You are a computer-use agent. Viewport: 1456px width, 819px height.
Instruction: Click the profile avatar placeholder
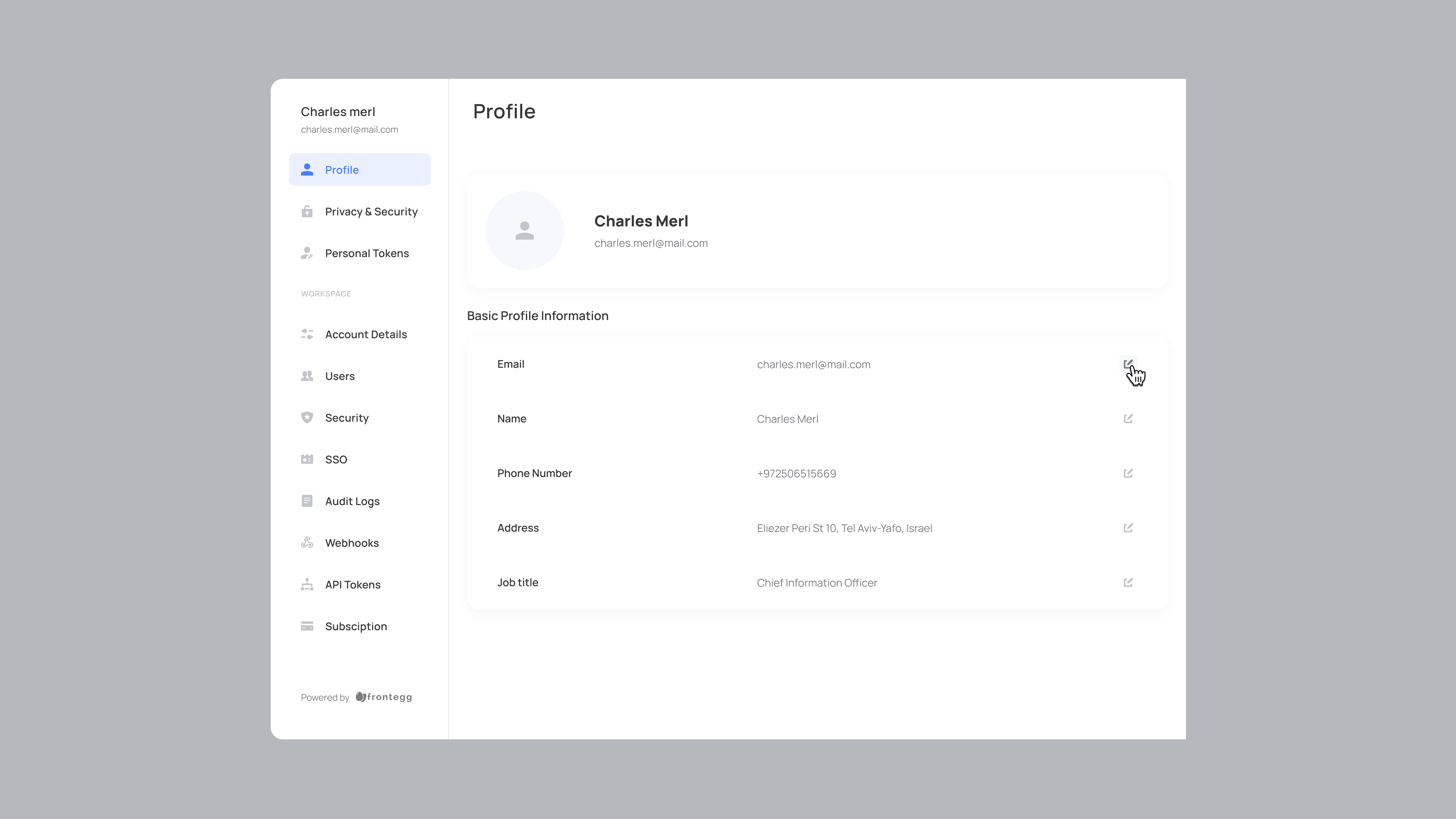point(525,231)
